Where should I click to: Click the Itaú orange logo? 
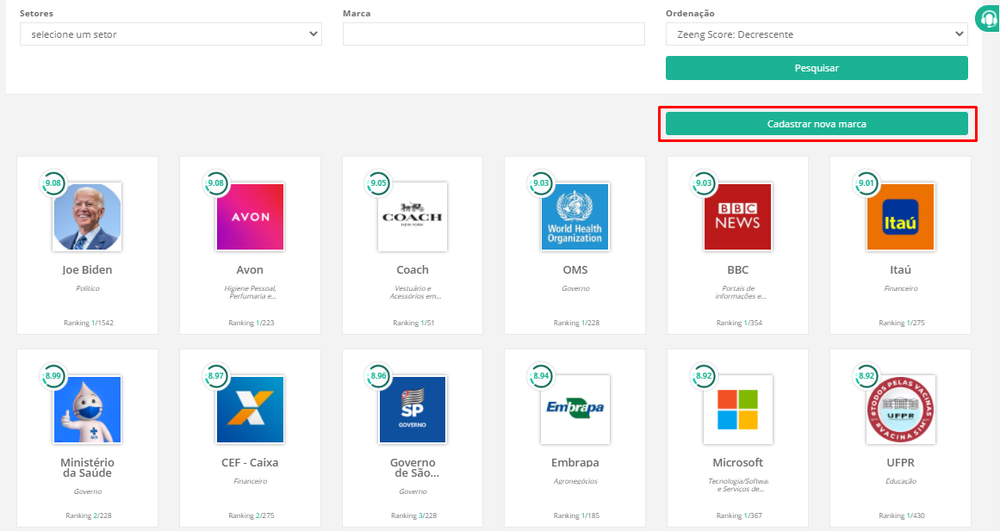click(900, 217)
